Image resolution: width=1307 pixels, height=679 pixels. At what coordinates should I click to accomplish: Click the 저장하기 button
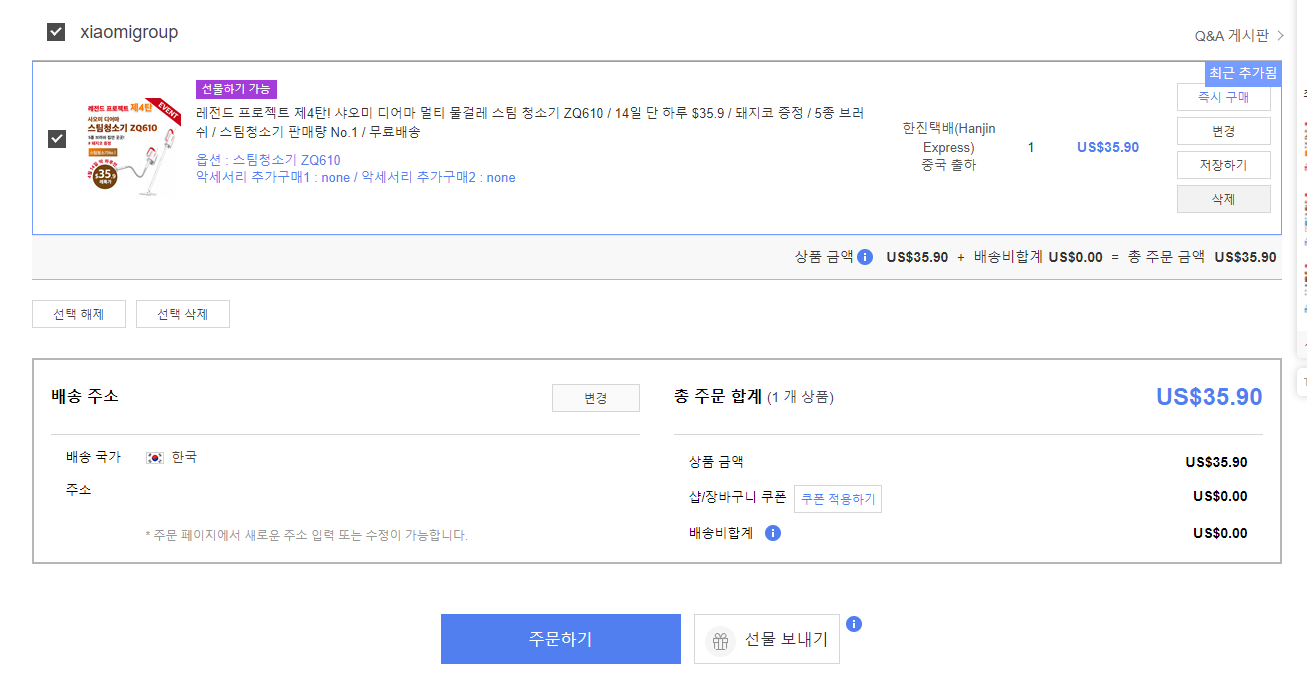pyautogui.click(x=1223, y=165)
